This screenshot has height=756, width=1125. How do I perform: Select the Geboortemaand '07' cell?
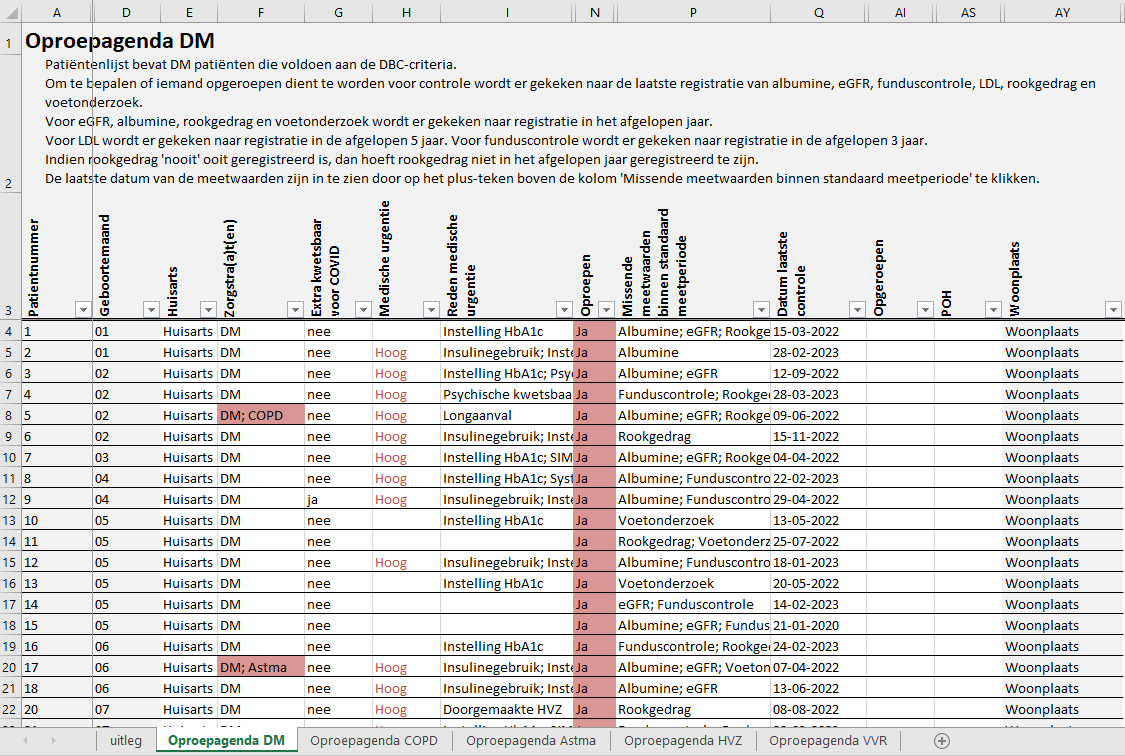pos(126,709)
